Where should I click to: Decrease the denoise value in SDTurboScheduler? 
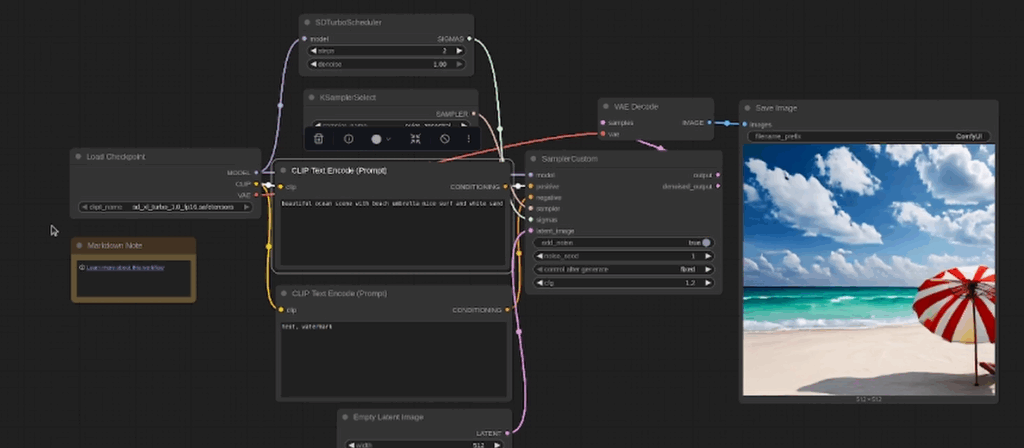pyautogui.click(x=312, y=64)
